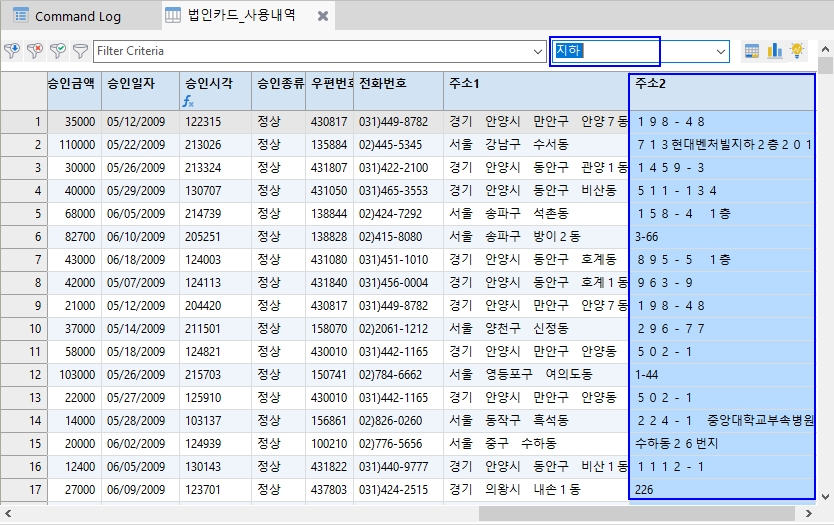Click date cell 06/18/2009
834x525 pixels.
tap(140, 260)
